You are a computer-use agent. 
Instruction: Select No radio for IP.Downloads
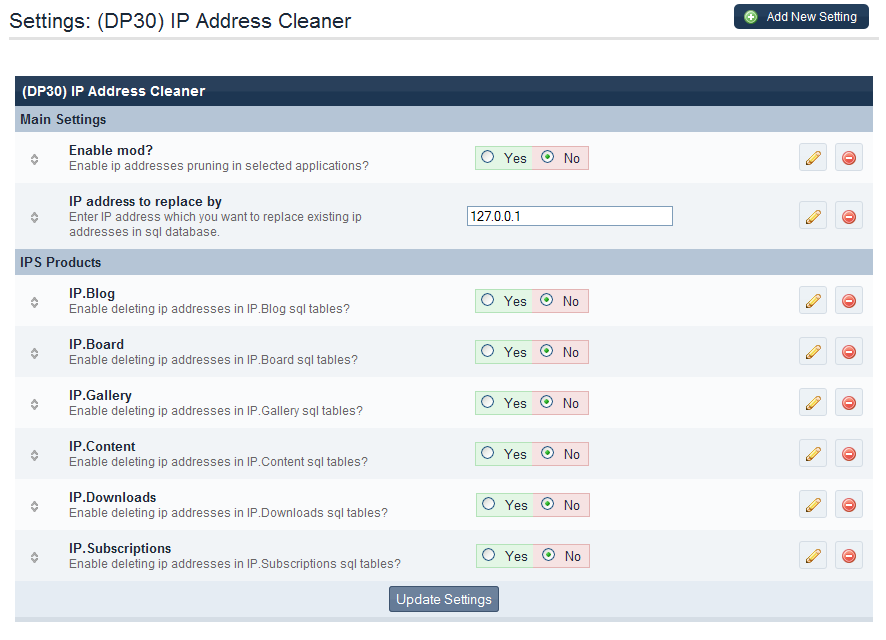coord(547,504)
